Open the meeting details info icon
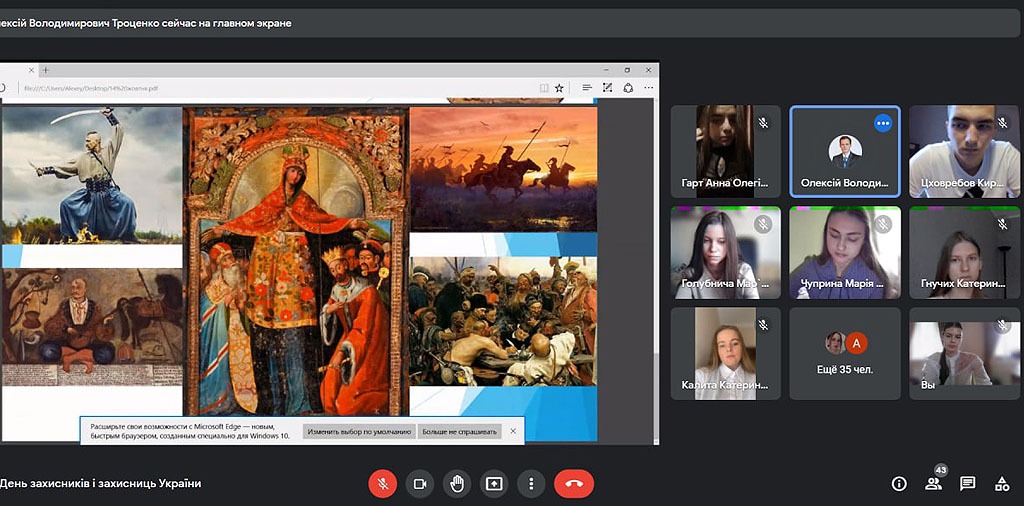The image size is (1024, 506). point(899,484)
